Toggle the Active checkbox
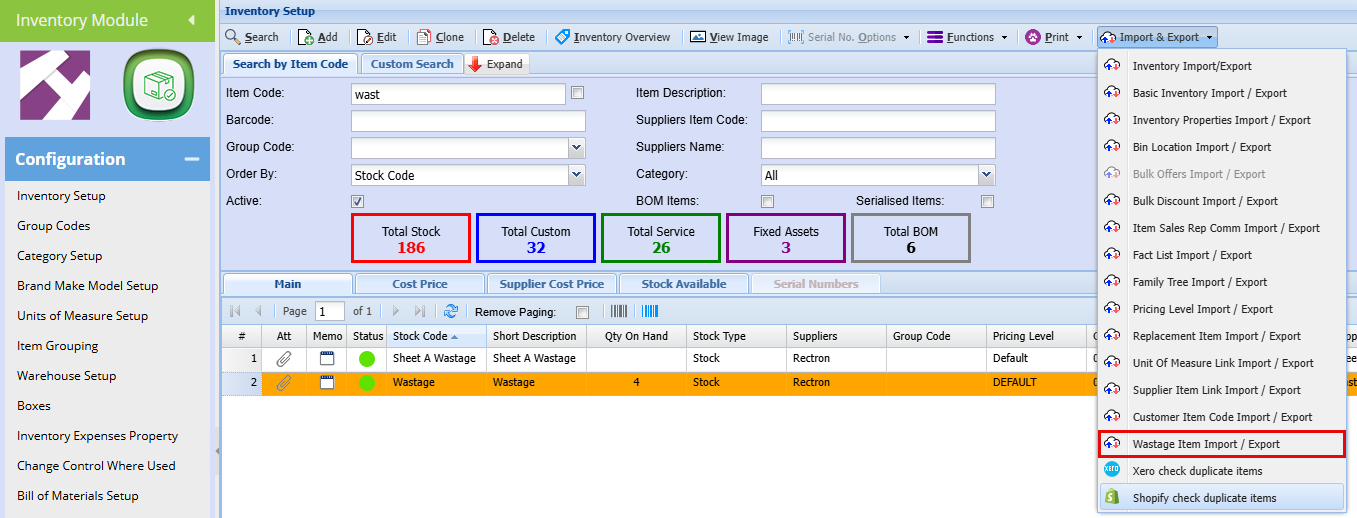1357x518 pixels. [x=358, y=201]
